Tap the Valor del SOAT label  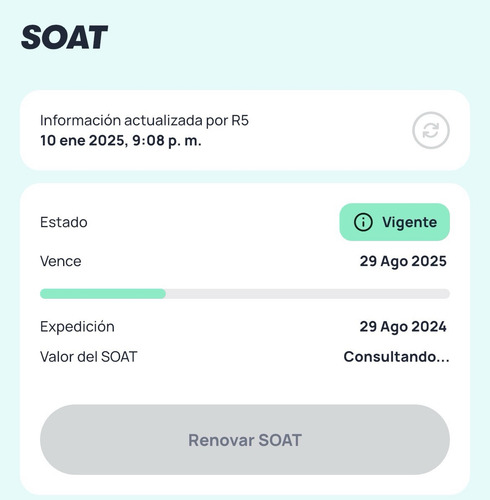(88, 357)
